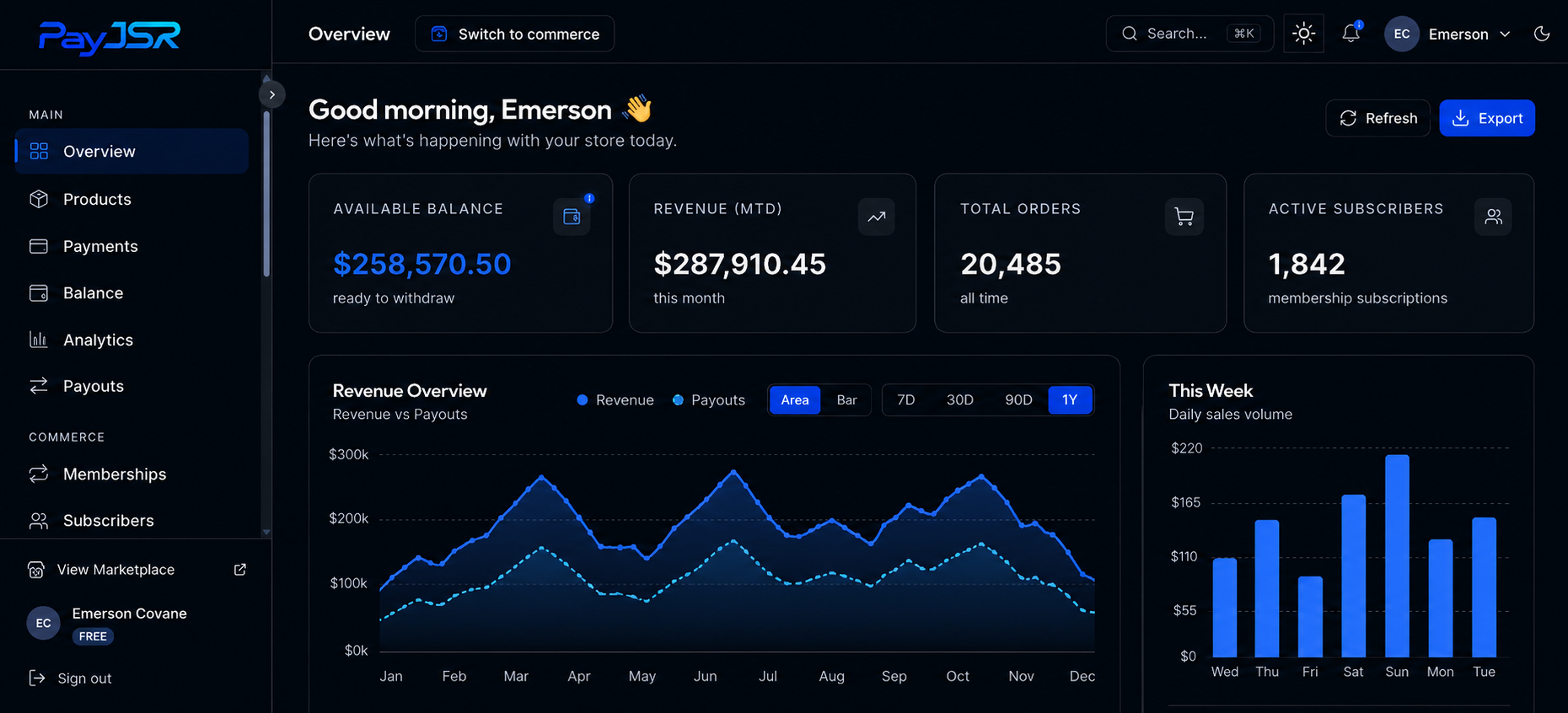Click the Sign out door icon
Screen dimensions: 1568x713
[x=37, y=678]
